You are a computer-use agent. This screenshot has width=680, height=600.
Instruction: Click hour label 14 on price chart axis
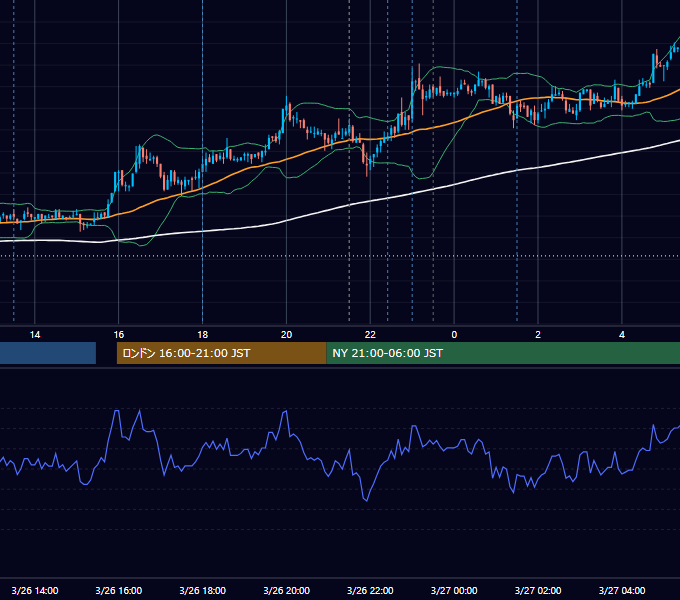pos(35,335)
